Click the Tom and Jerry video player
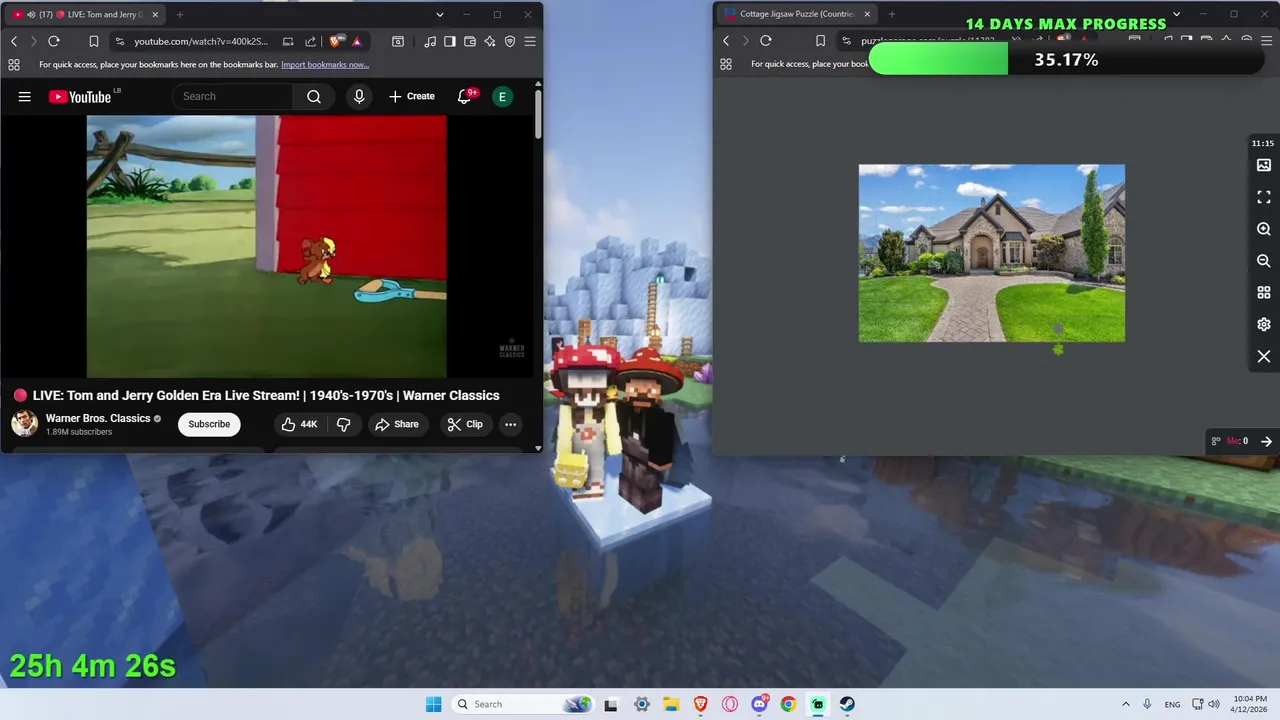Viewport: 1280px width, 720px height. coord(266,246)
